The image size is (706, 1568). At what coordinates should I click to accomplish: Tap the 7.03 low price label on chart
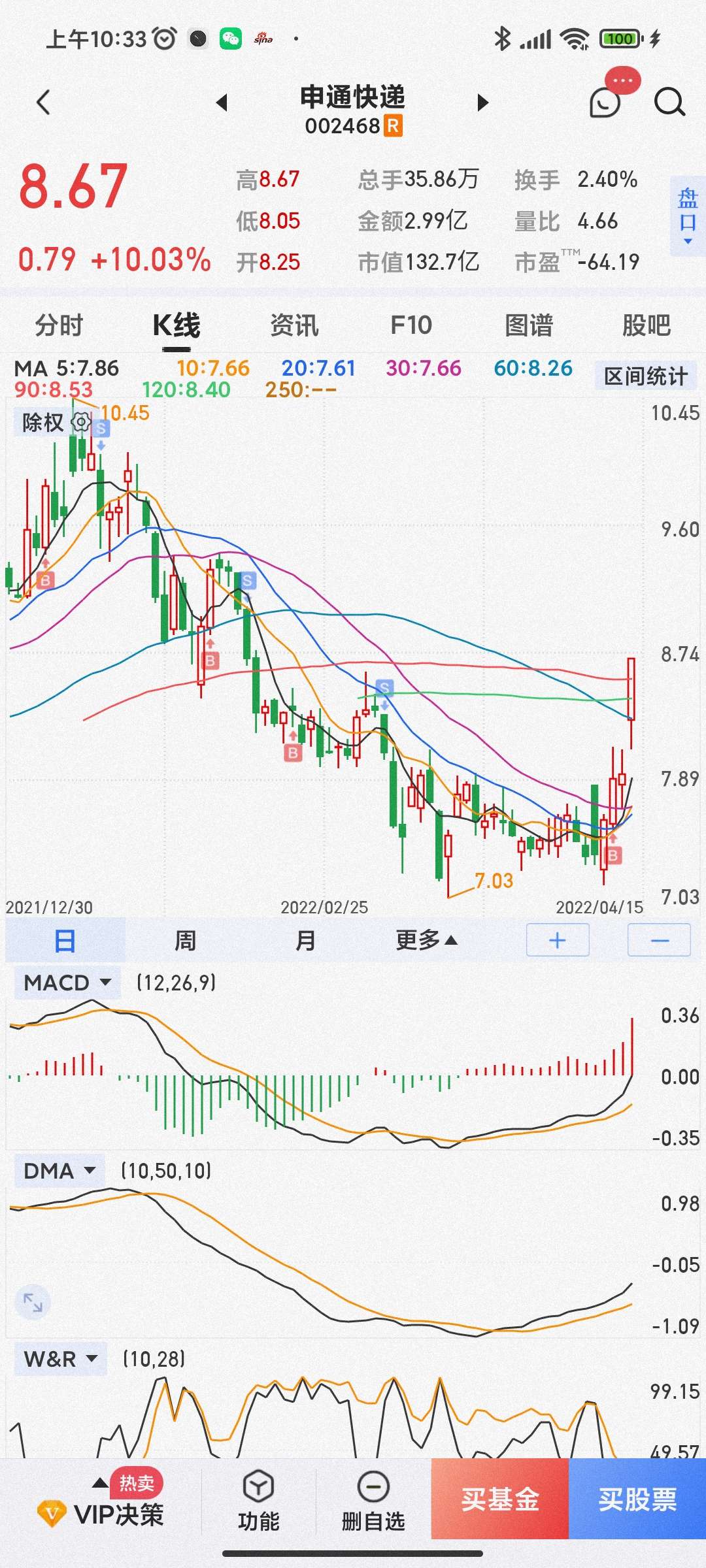(494, 881)
